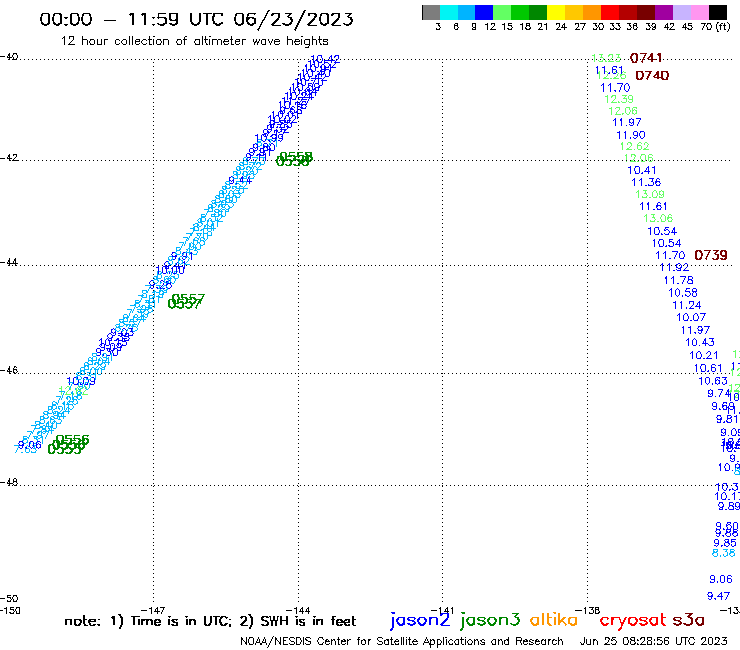Click the '-138' longitude axis label

pyautogui.click(x=588, y=610)
